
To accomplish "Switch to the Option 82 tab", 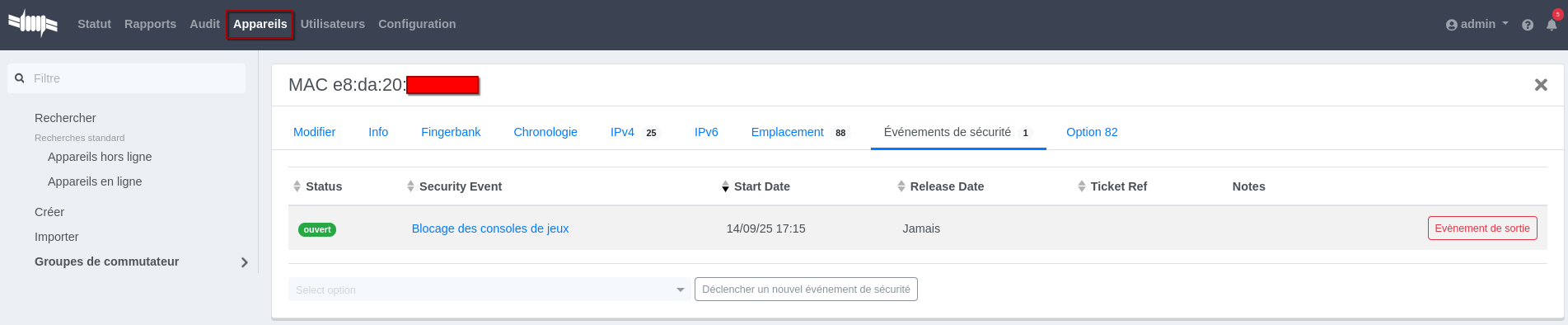I will 1092,132.
